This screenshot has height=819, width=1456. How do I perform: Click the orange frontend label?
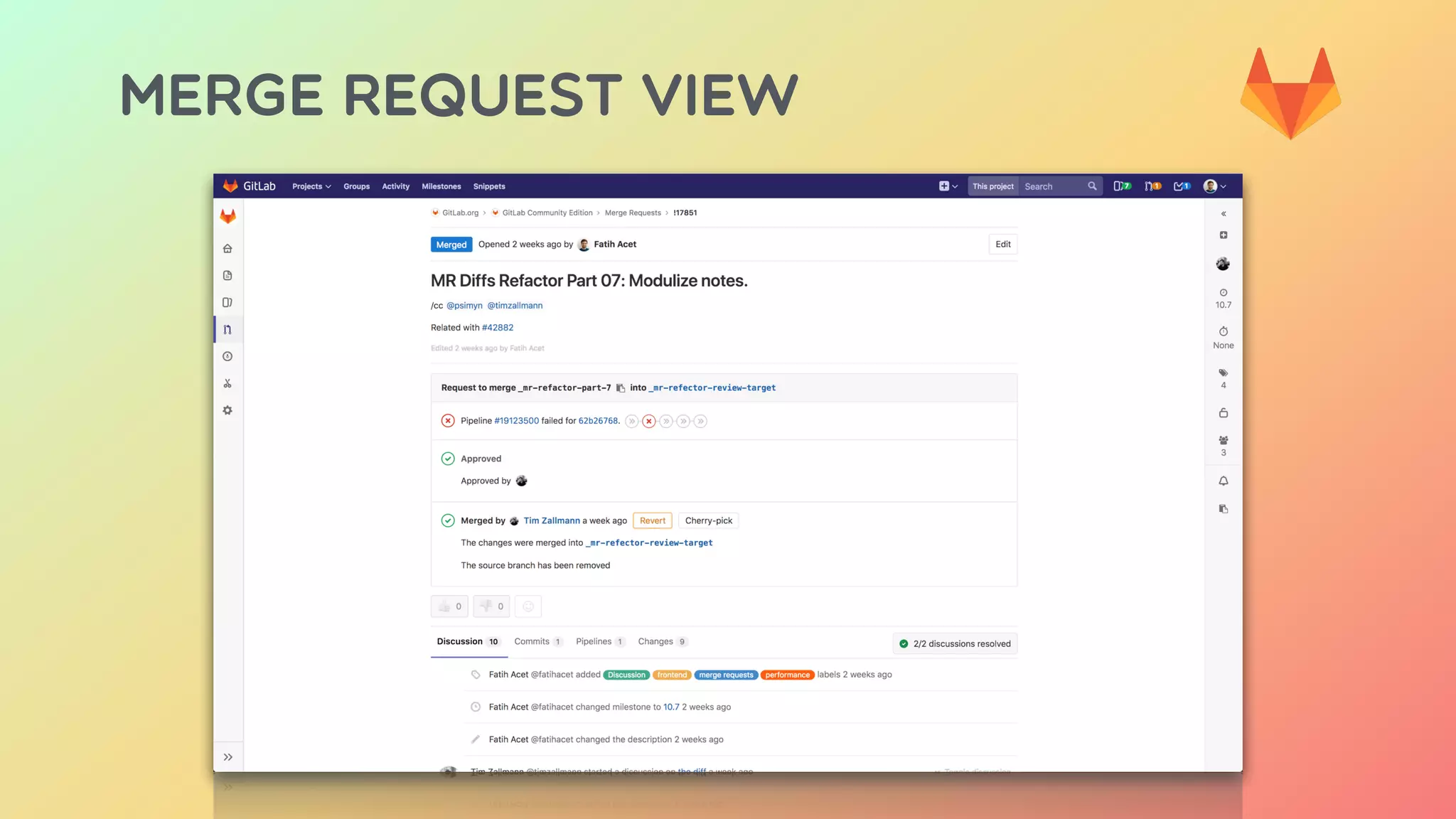click(672, 675)
